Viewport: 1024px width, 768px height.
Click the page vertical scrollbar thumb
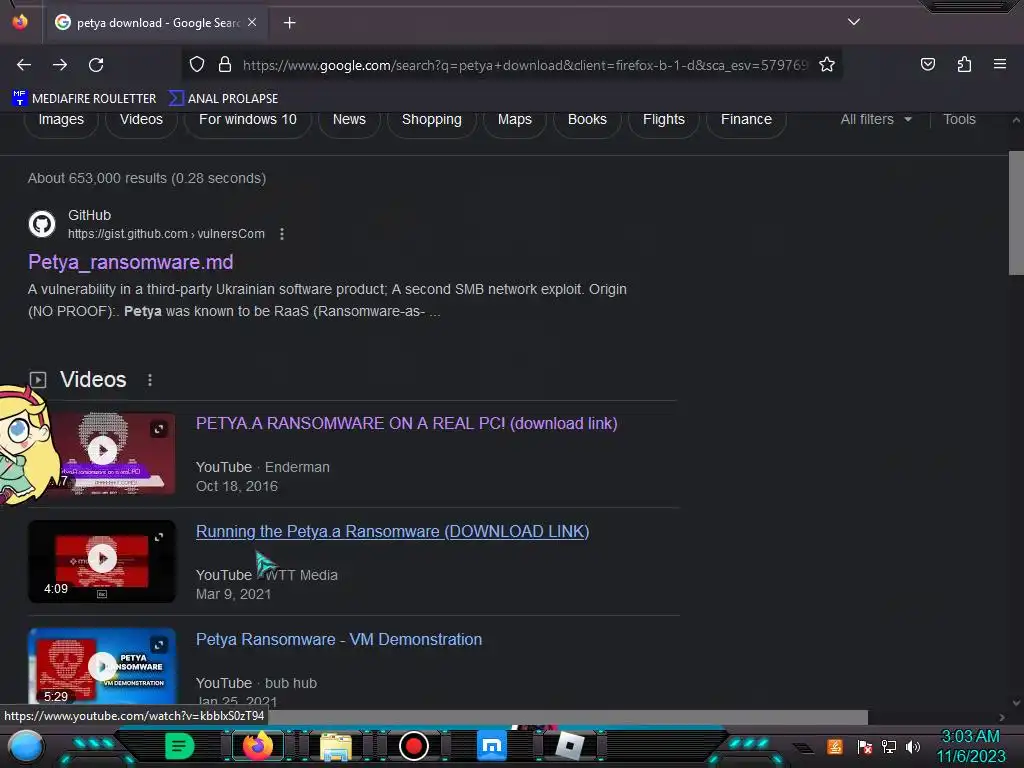tap(1016, 213)
